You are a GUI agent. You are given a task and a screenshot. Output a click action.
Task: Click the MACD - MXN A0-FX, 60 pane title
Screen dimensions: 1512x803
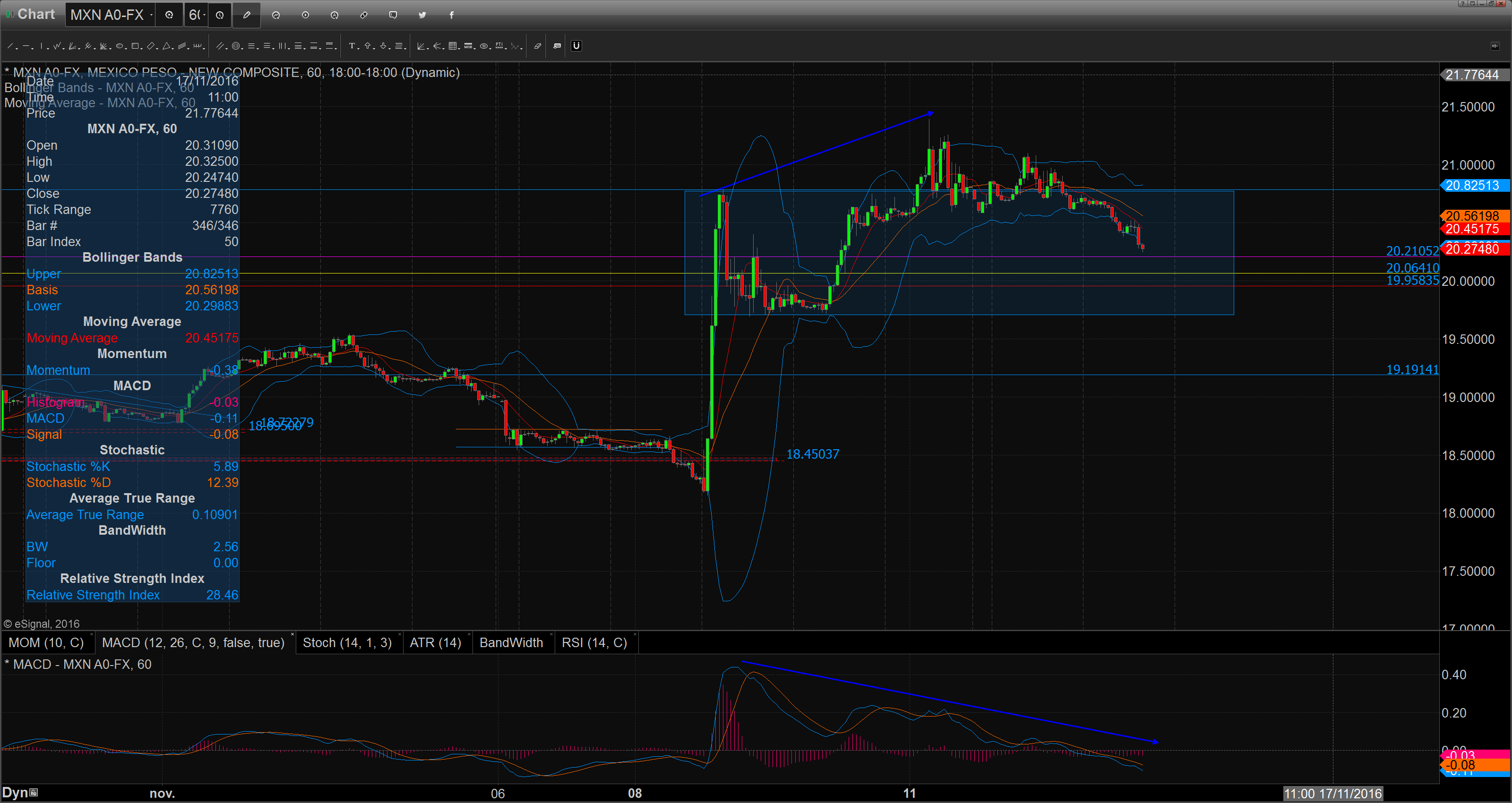click(78, 665)
